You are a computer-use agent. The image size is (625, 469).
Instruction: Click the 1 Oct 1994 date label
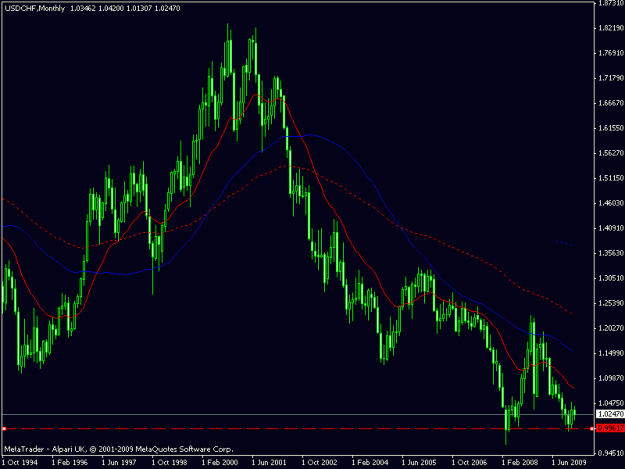pos(20,463)
